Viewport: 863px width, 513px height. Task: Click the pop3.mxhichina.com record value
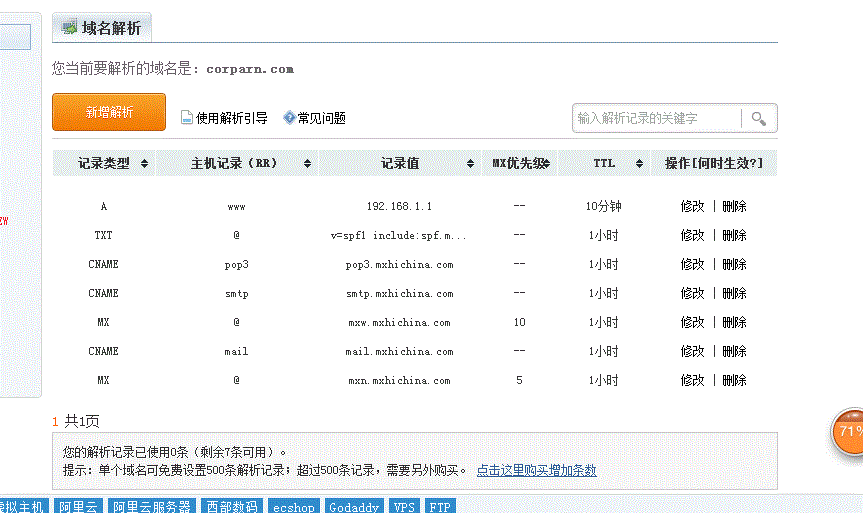click(x=400, y=265)
